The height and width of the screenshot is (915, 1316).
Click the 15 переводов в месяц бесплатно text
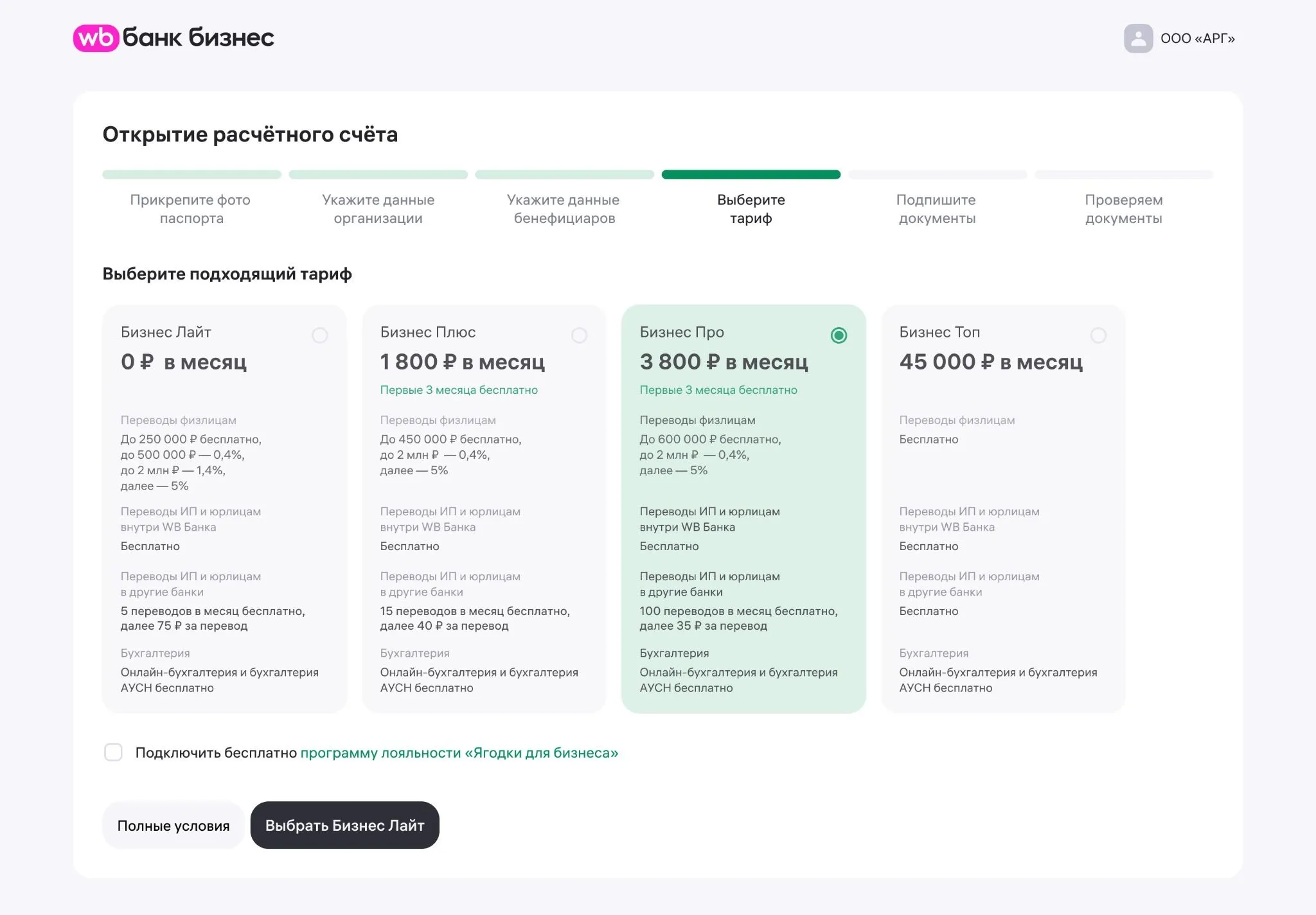click(x=475, y=611)
